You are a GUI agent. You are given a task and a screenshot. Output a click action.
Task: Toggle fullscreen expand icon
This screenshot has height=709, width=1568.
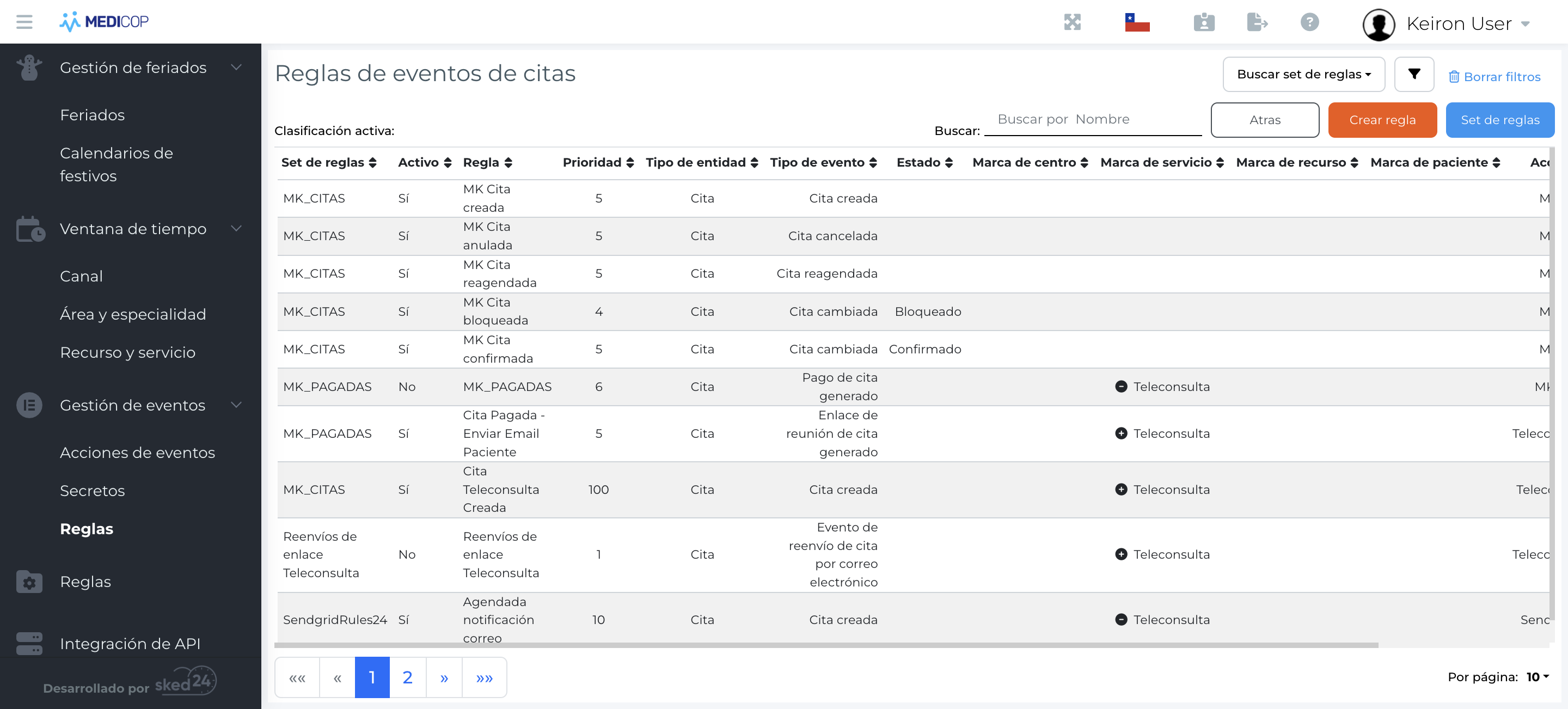pos(1072,22)
